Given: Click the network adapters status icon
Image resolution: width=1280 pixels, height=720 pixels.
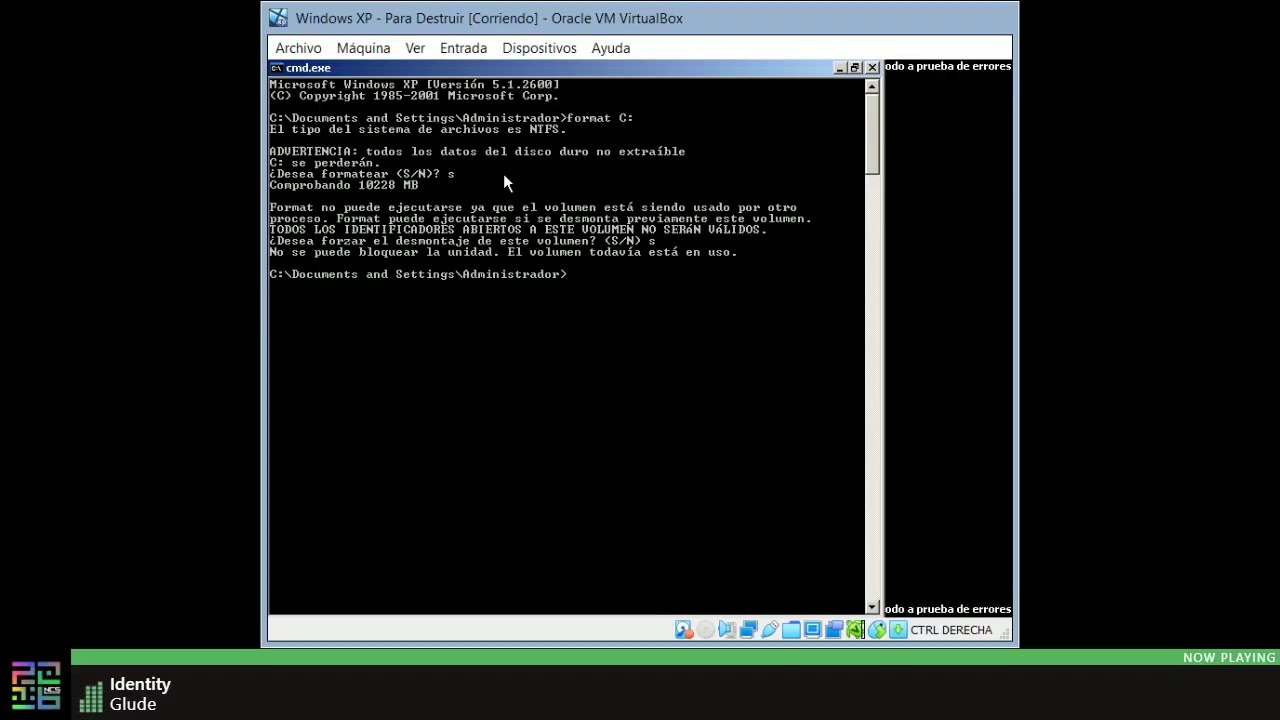Looking at the screenshot, I should 748,630.
